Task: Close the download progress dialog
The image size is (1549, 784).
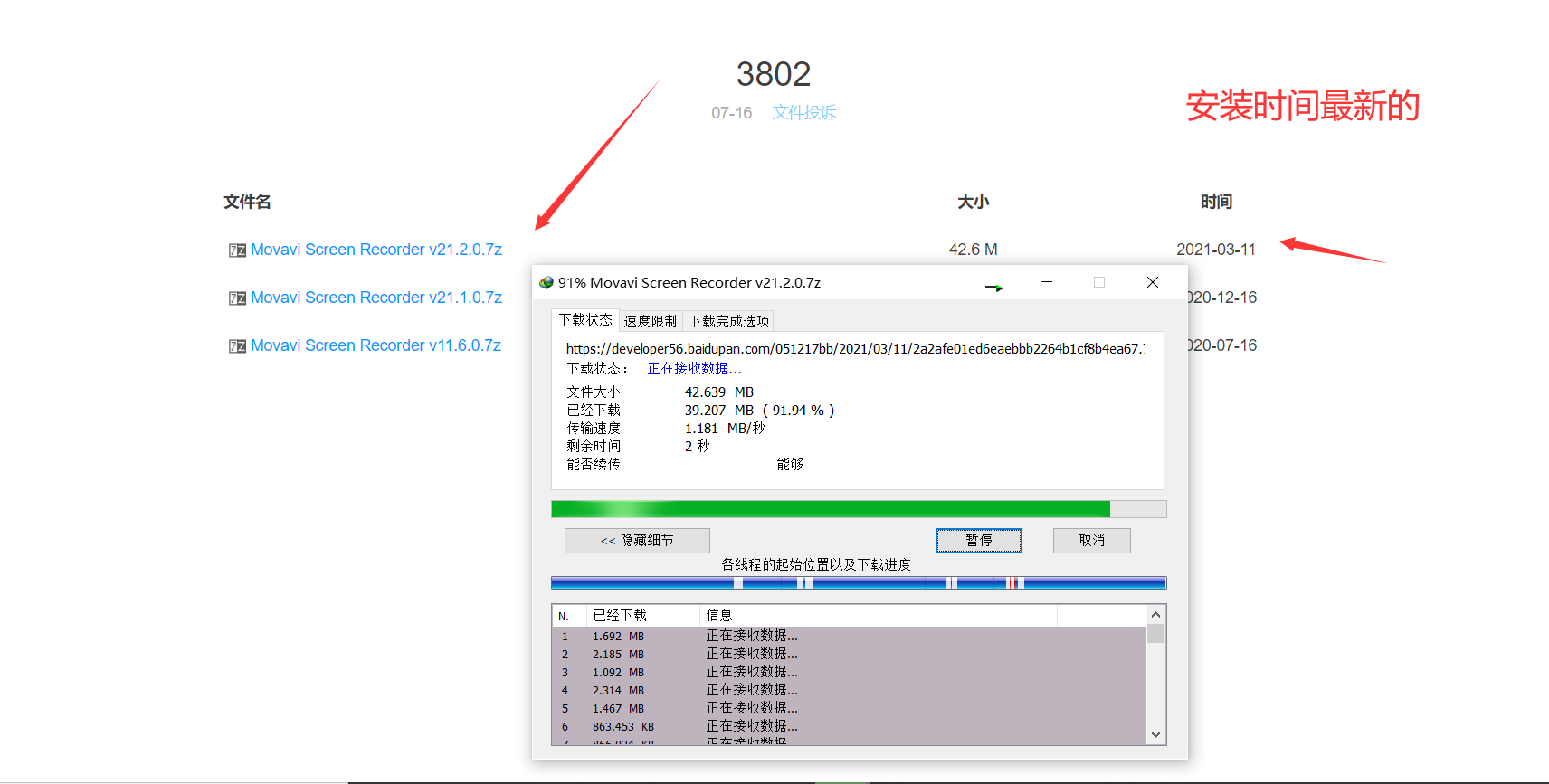Action: (1153, 282)
